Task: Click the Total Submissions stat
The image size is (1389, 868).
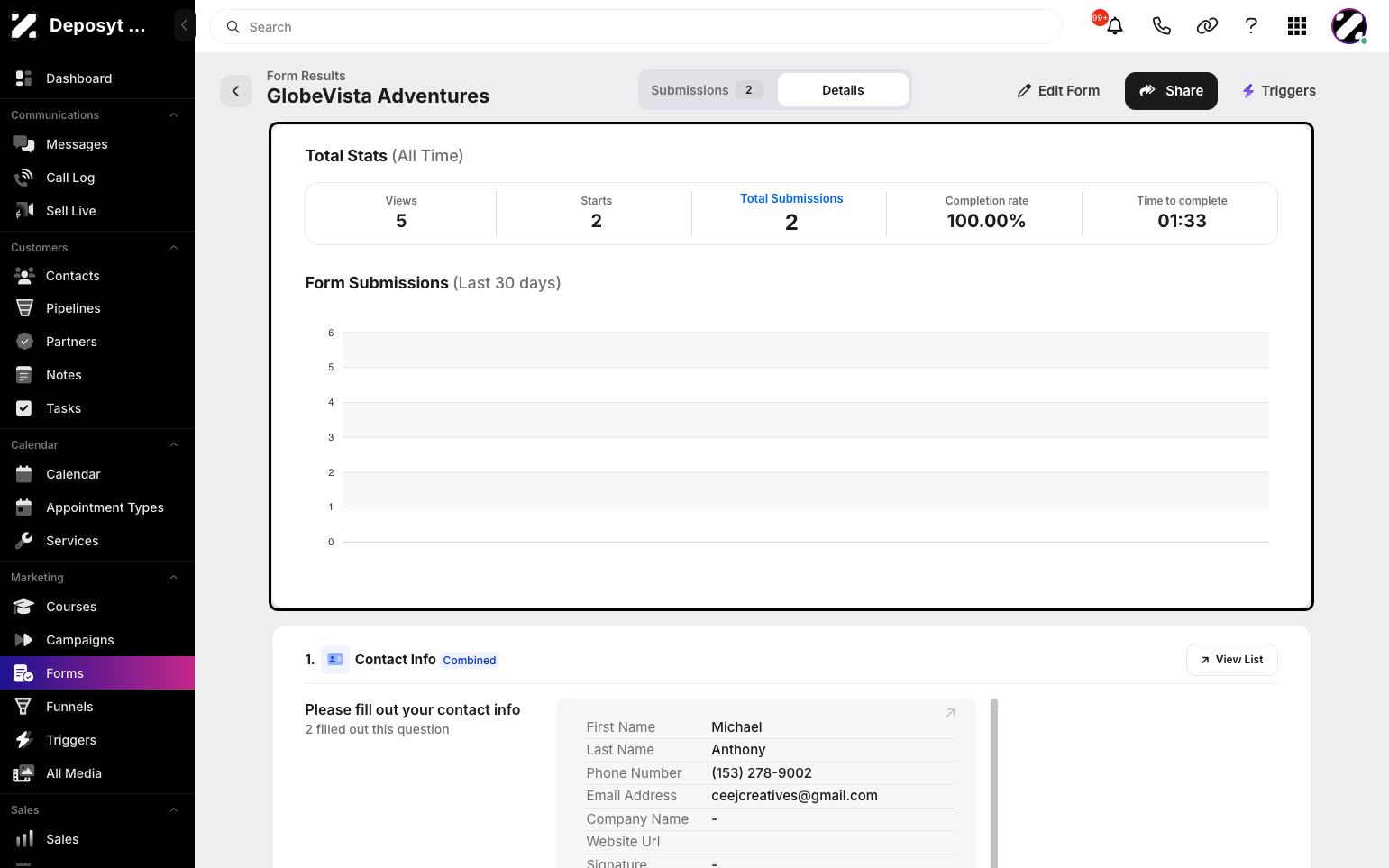Action: click(791, 213)
